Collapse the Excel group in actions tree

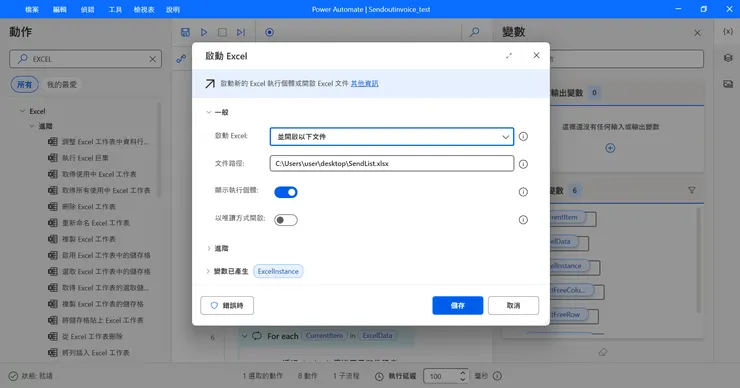click(22, 111)
